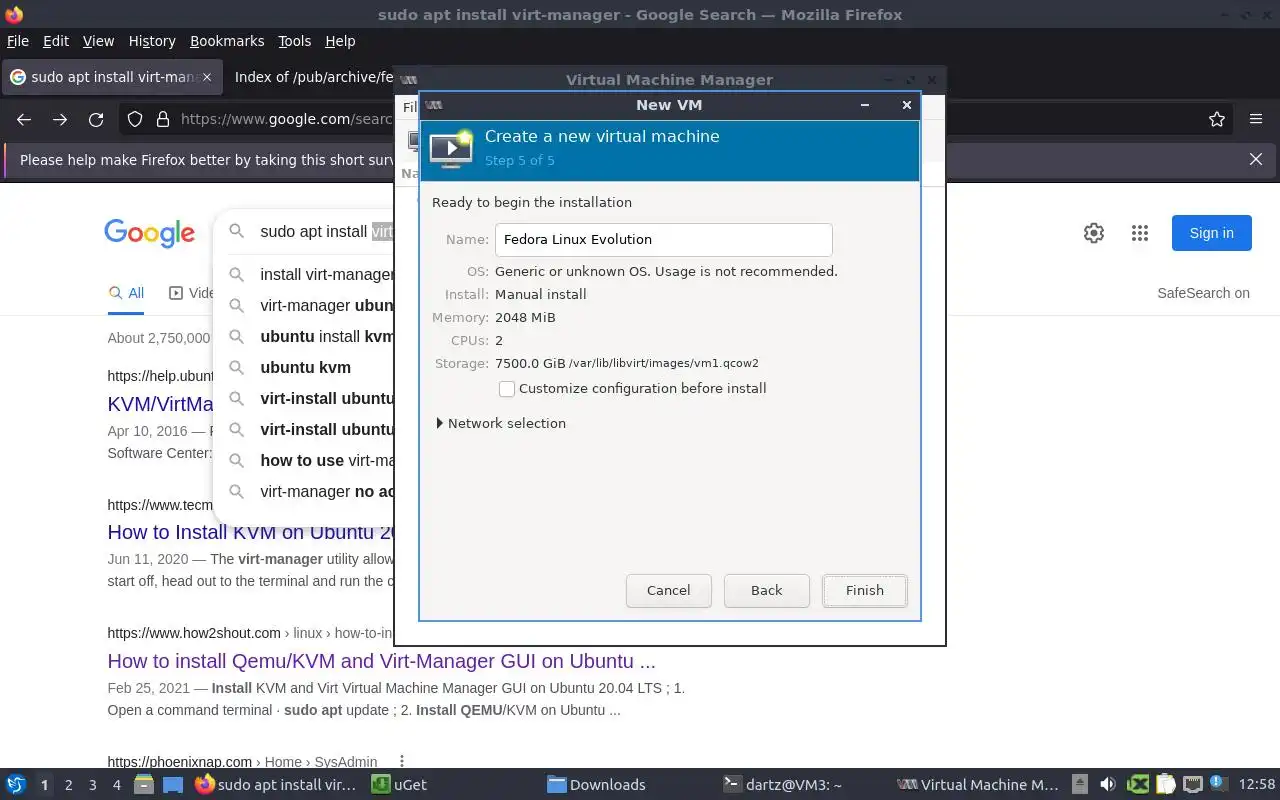Bookmark page with star icon
This screenshot has height=800, width=1280.
tap(1217, 119)
